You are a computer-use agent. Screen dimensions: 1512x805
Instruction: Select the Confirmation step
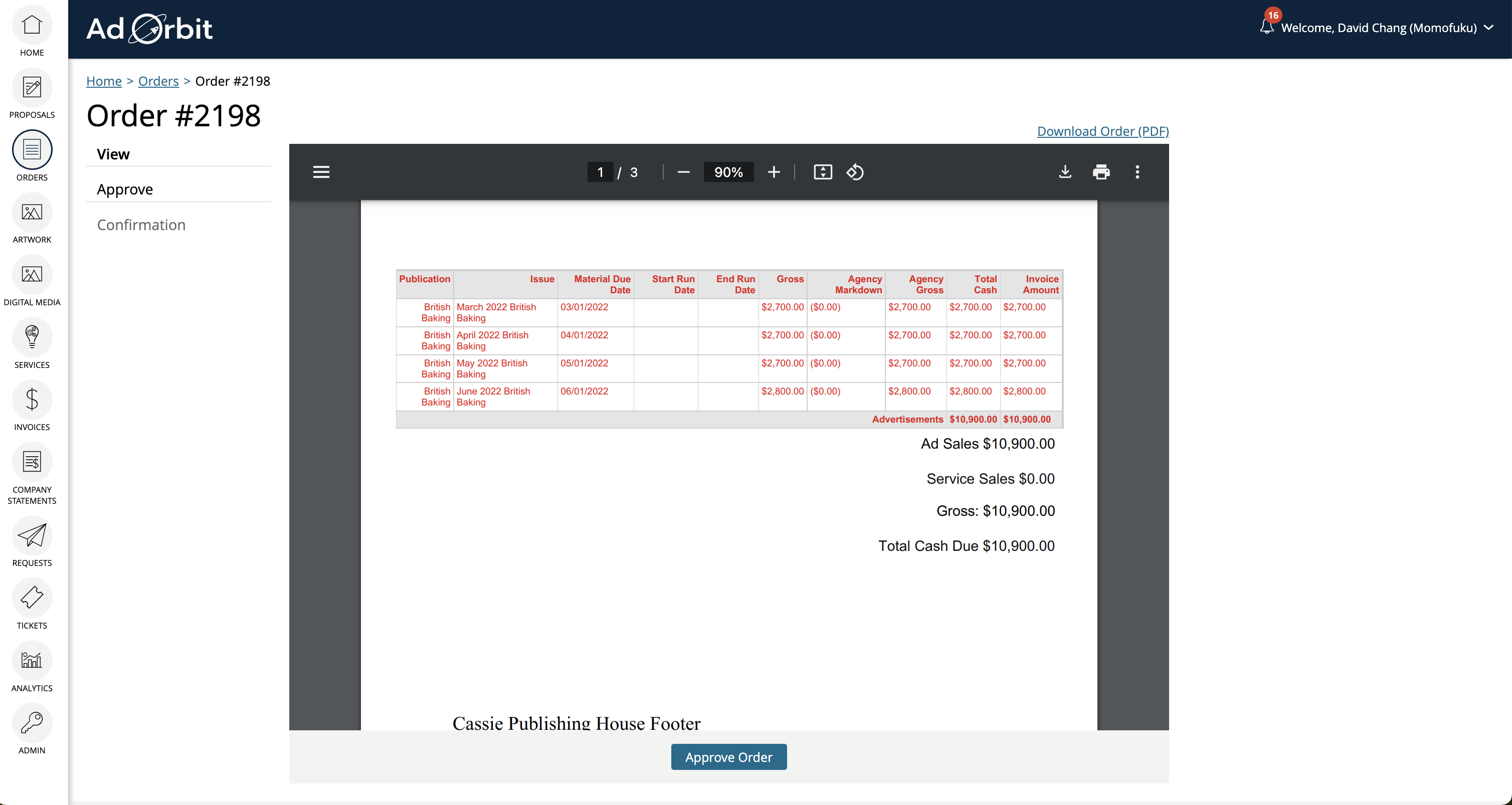click(x=141, y=225)
